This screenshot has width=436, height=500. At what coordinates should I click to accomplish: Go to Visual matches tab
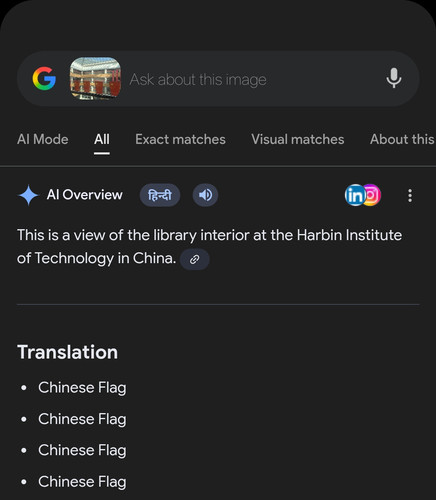tap(298, 139)
